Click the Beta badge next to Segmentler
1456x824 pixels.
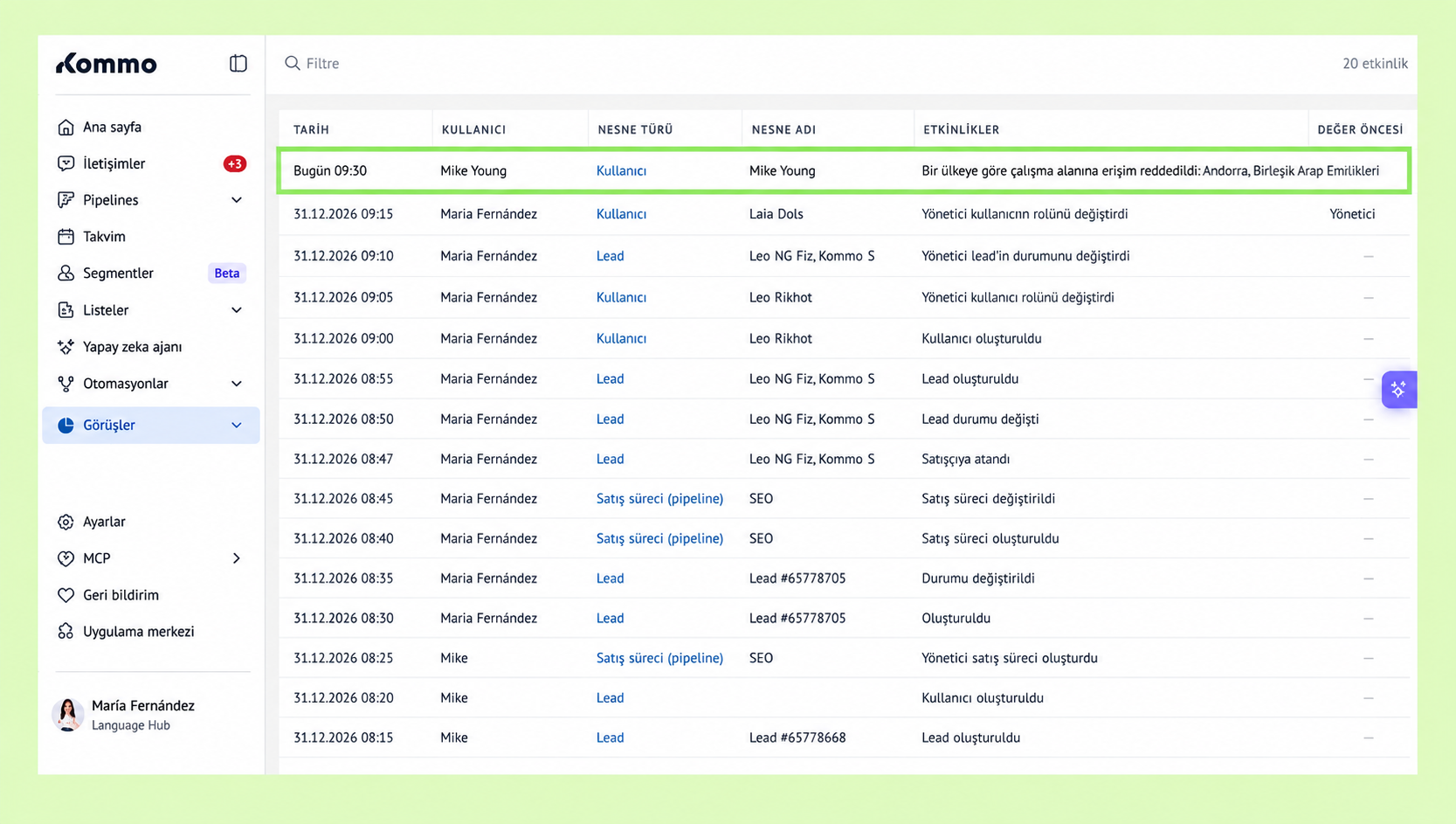click(227, 274)
